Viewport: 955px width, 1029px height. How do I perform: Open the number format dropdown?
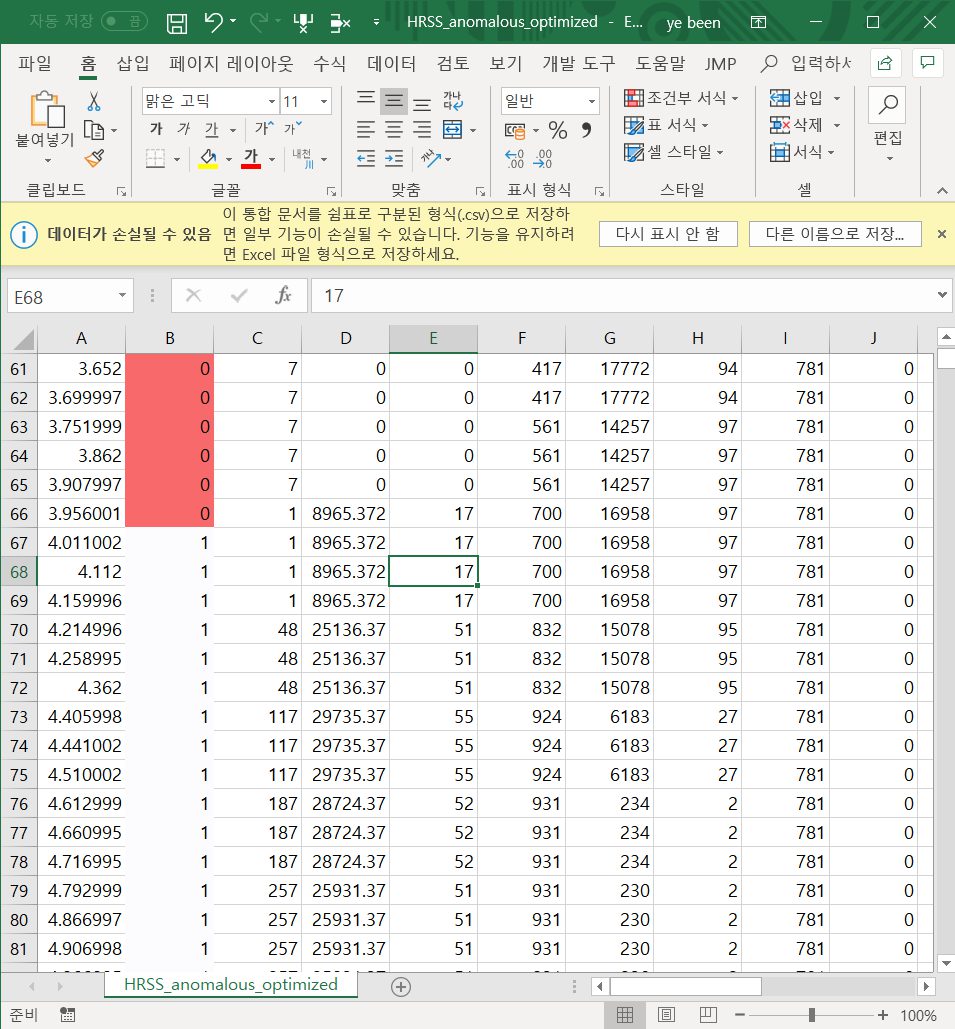click(x=591, y=101)
